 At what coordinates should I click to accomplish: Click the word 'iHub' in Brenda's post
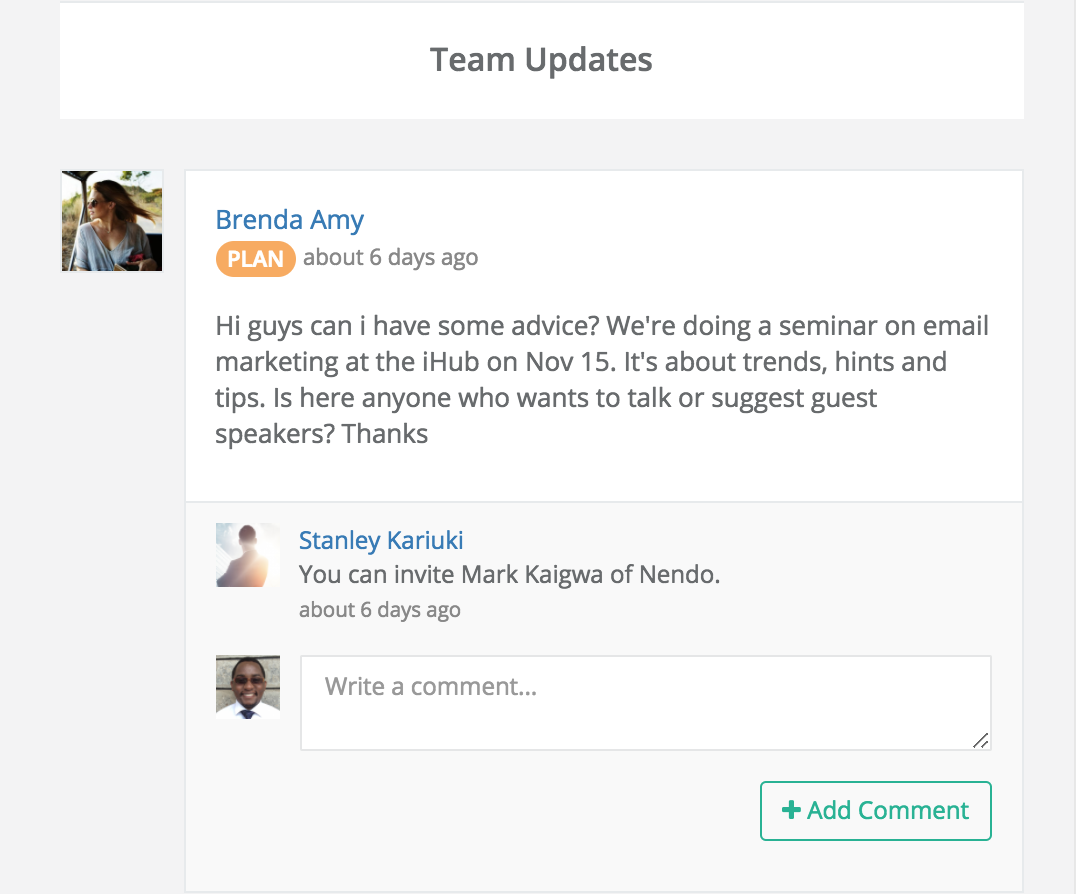(450, 362)
